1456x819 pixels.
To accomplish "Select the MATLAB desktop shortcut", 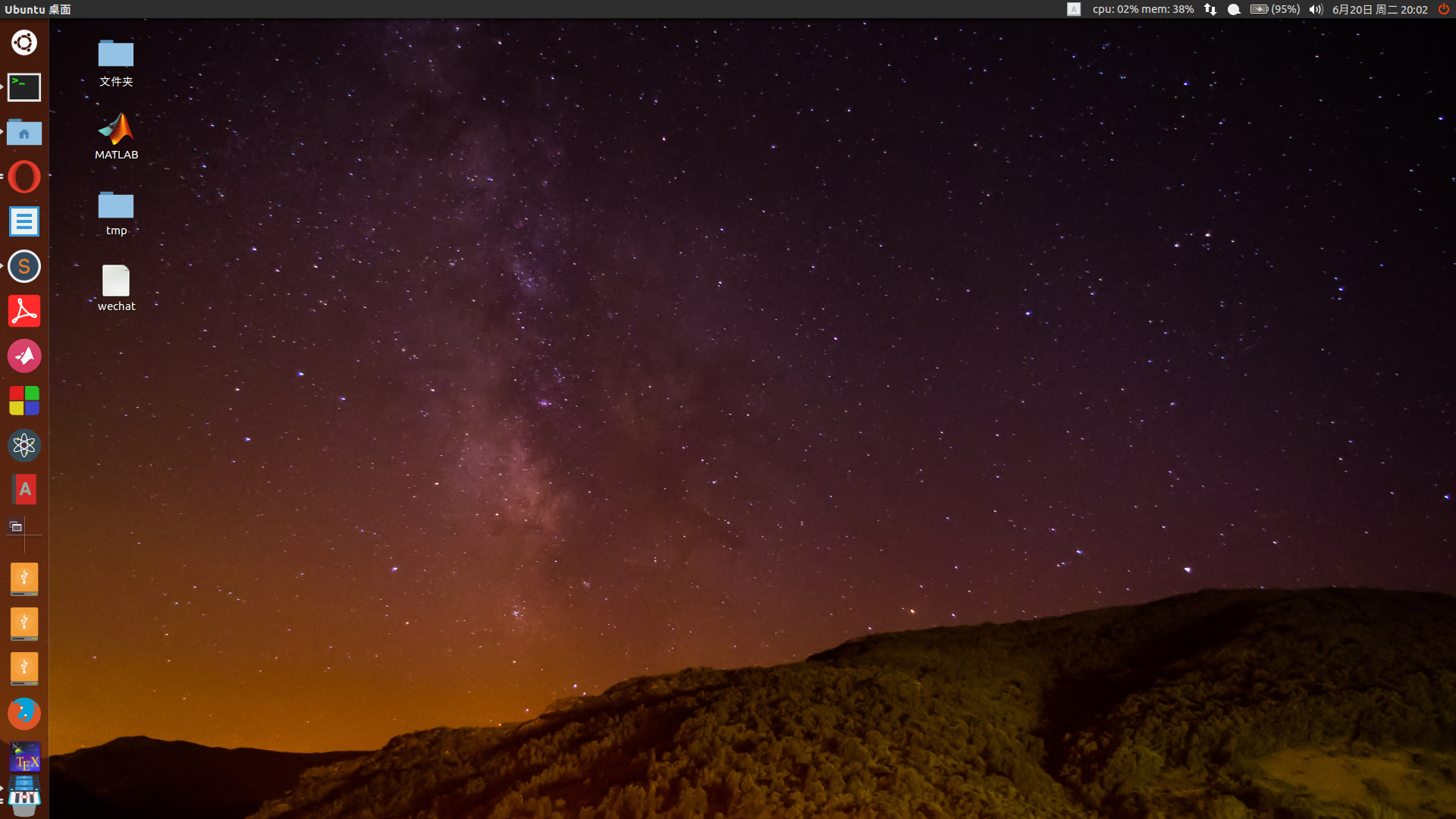I will click(x=116, y=136).
